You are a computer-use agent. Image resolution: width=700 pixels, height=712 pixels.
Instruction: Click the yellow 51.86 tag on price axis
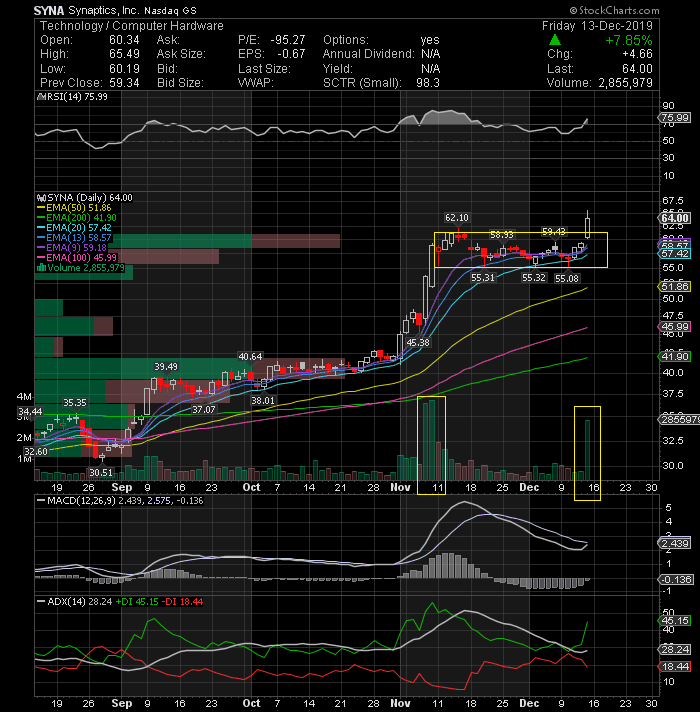(675, 287)
